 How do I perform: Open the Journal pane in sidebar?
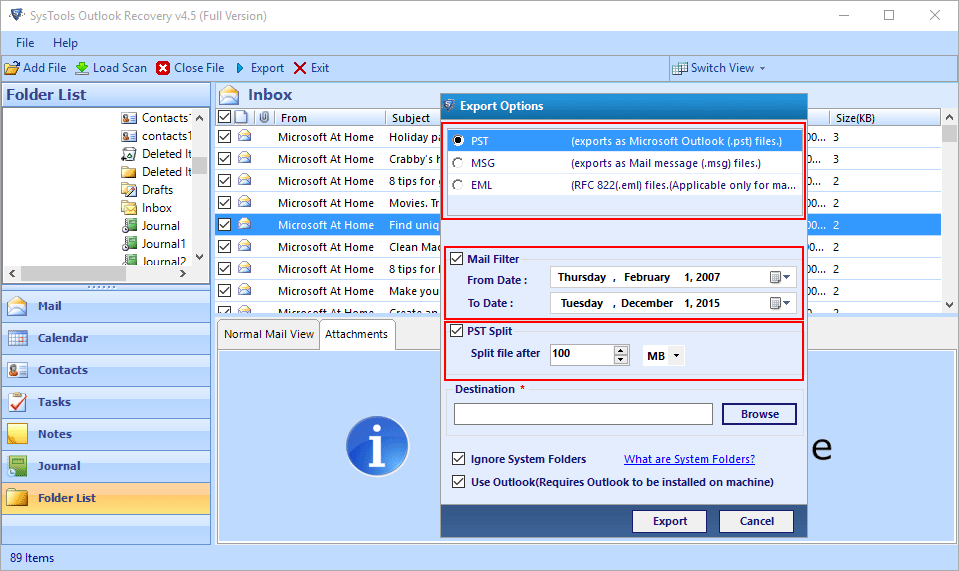coord(59,466)
